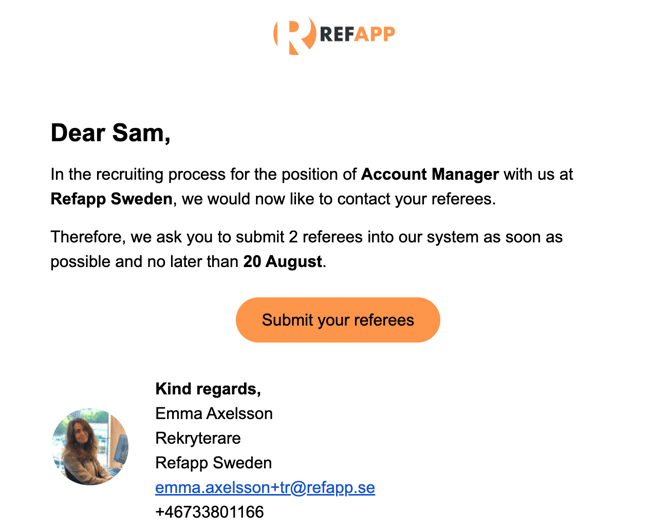Click the name Emma Axelsson in signature
Image resolution: width=670 pixels, height=531 pixels.
[x=214, y=414]
